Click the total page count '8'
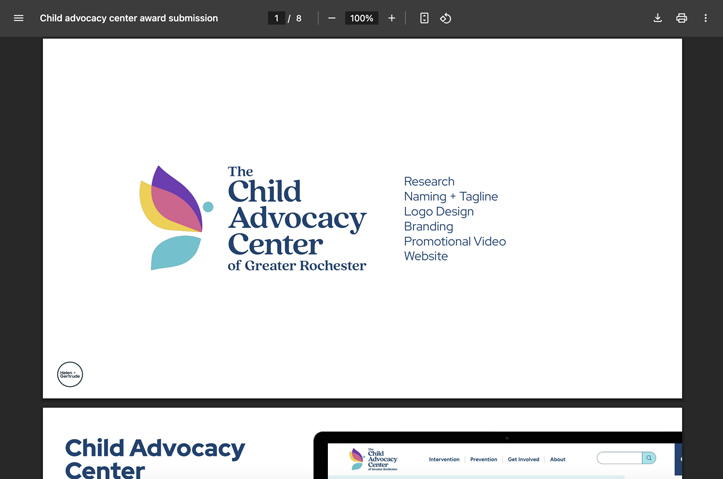The height and width of the screenshot is (479, 723). pos(299,18)
